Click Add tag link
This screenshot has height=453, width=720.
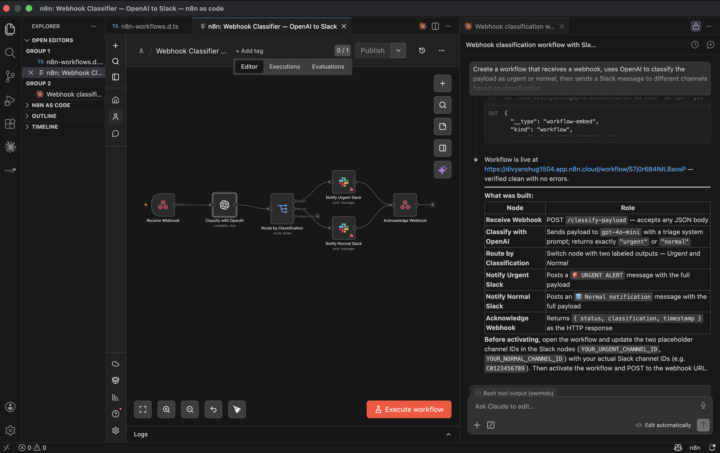coord(249,51)
